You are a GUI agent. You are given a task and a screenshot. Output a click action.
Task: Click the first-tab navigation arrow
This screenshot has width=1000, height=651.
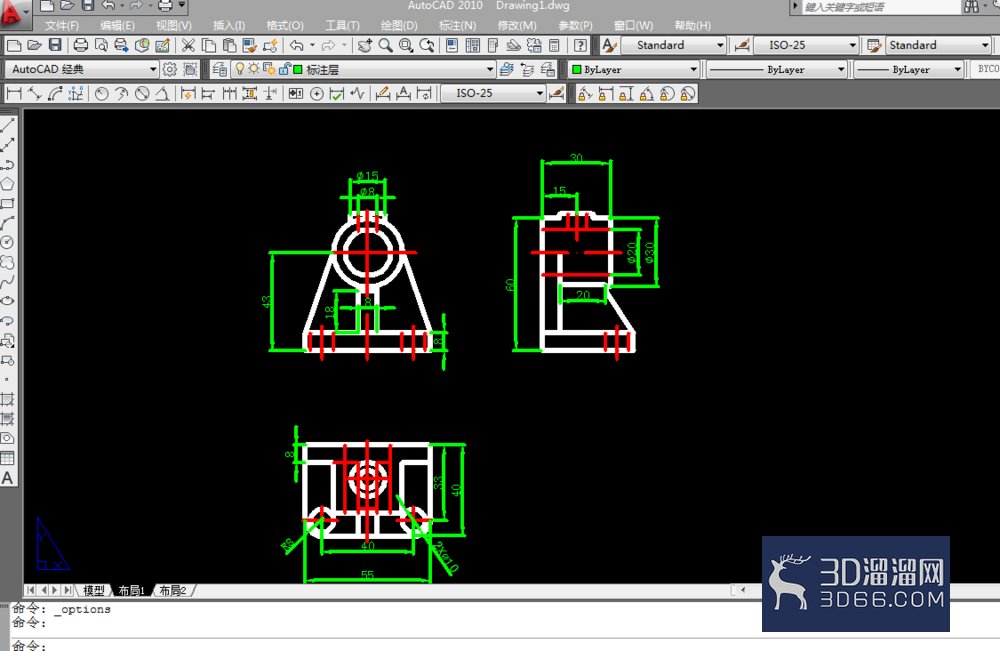(30, 590)
